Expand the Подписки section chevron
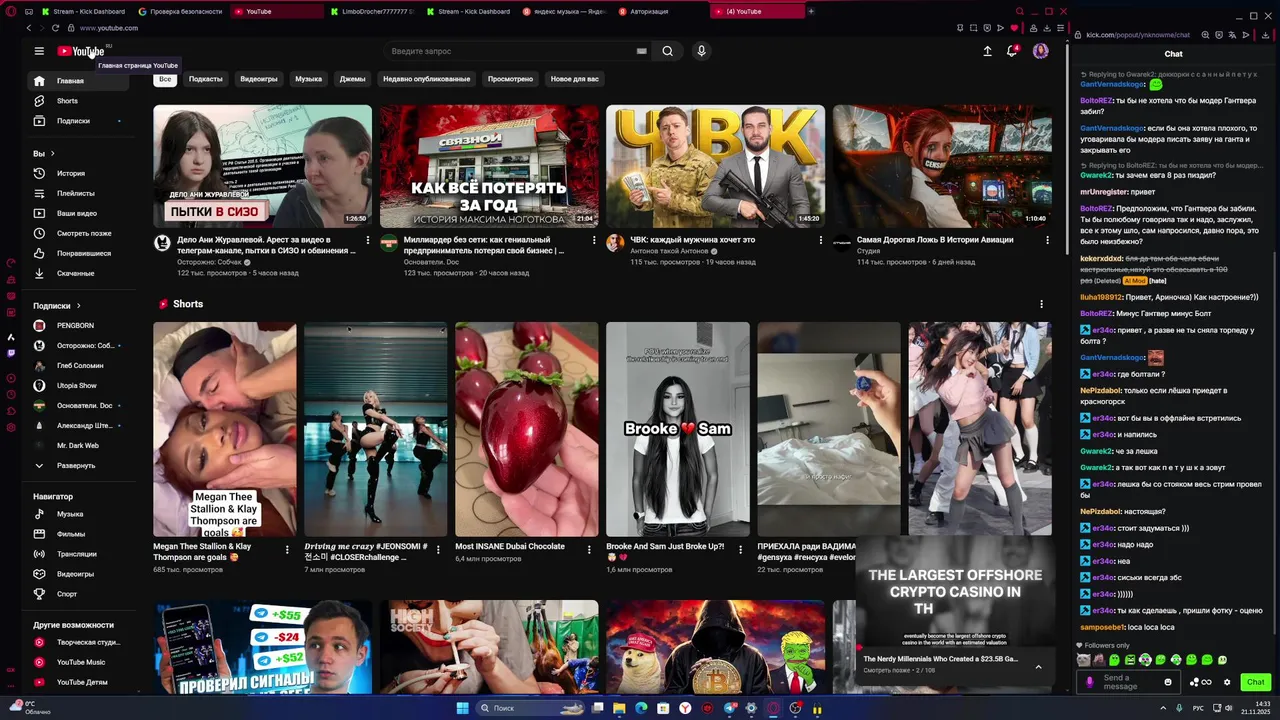This screenshot has height=720, width=1280. [x=78, y=306]
